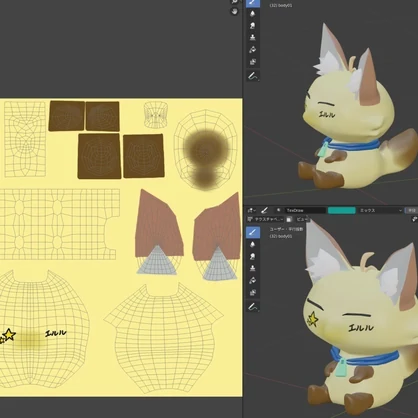Select Smear tool in upper viewport toolbar
Viewport: 418px width, 418px height.
point(253,26)
